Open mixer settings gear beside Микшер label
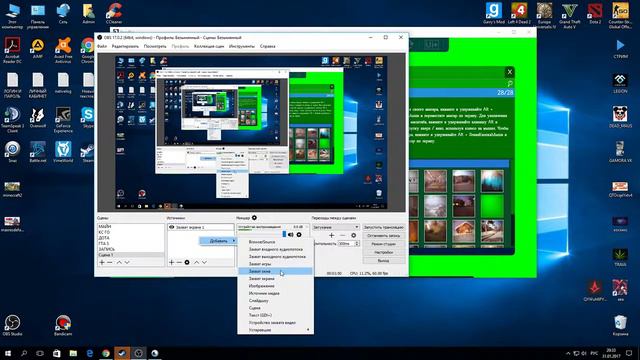640x360 pixels. click(x=254, y=218)
